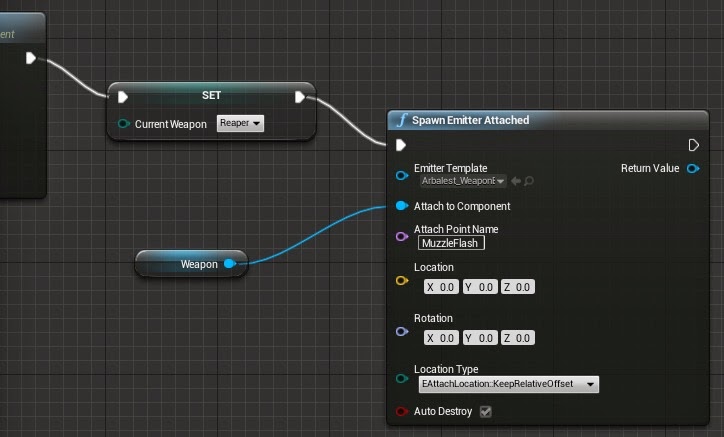Click the Weapon variable output pin
Viewport: 724px width, 437px height.
point(229,264)
